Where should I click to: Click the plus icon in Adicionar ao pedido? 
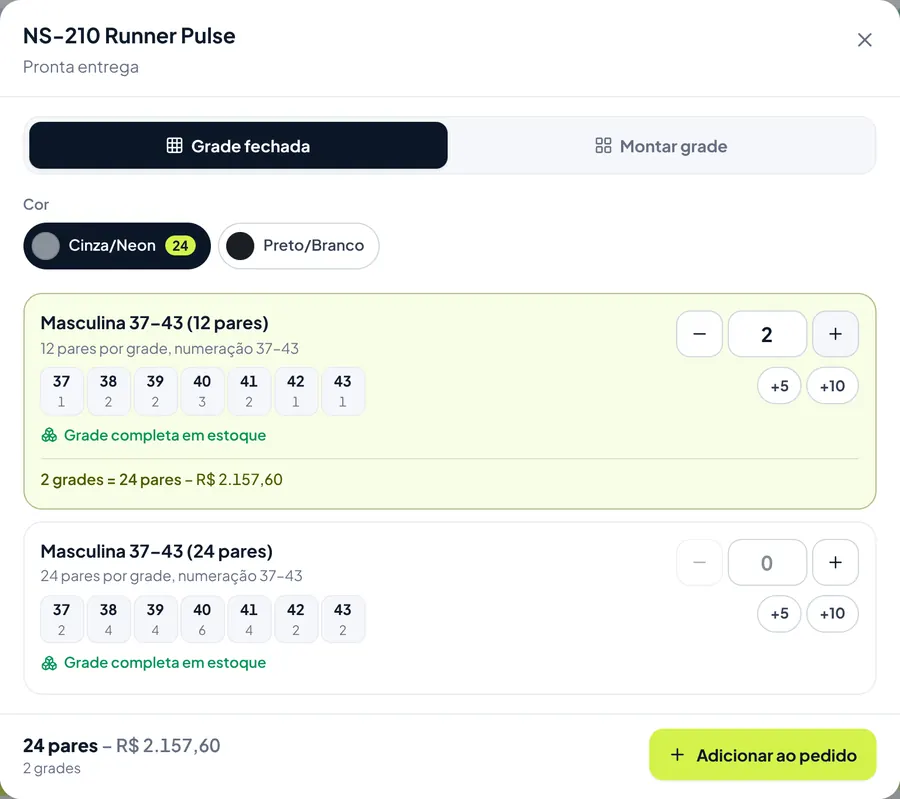(x=677, y=755)
